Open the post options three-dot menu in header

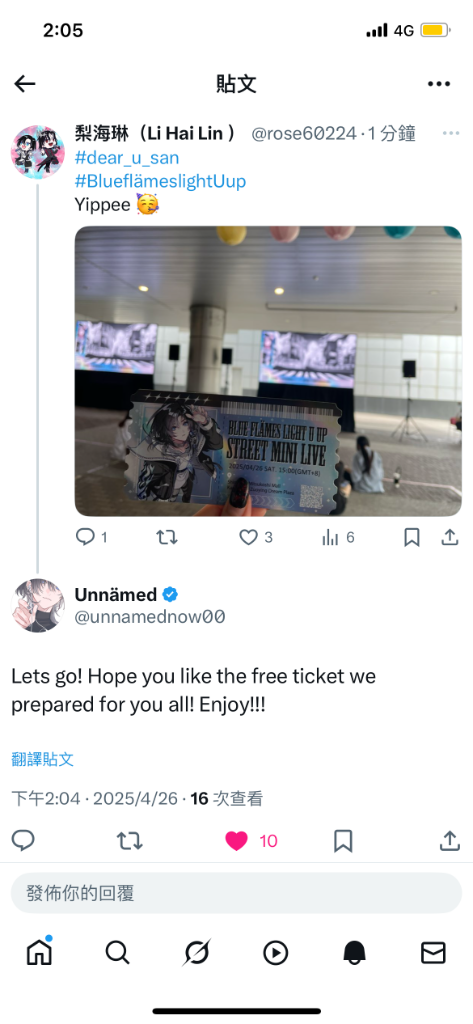click(x=439, y=84)
